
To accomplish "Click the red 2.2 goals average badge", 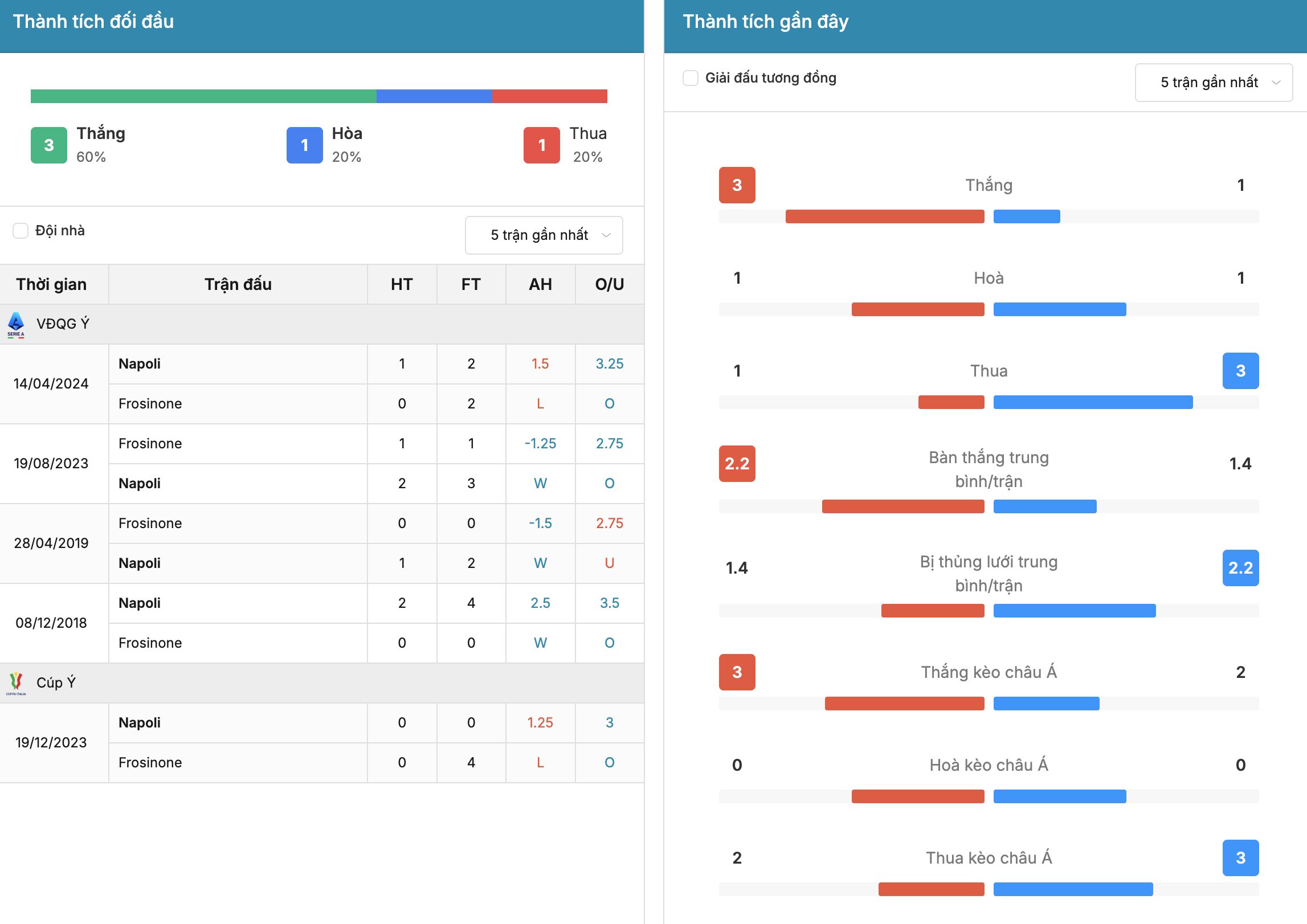I will point(737,464).
